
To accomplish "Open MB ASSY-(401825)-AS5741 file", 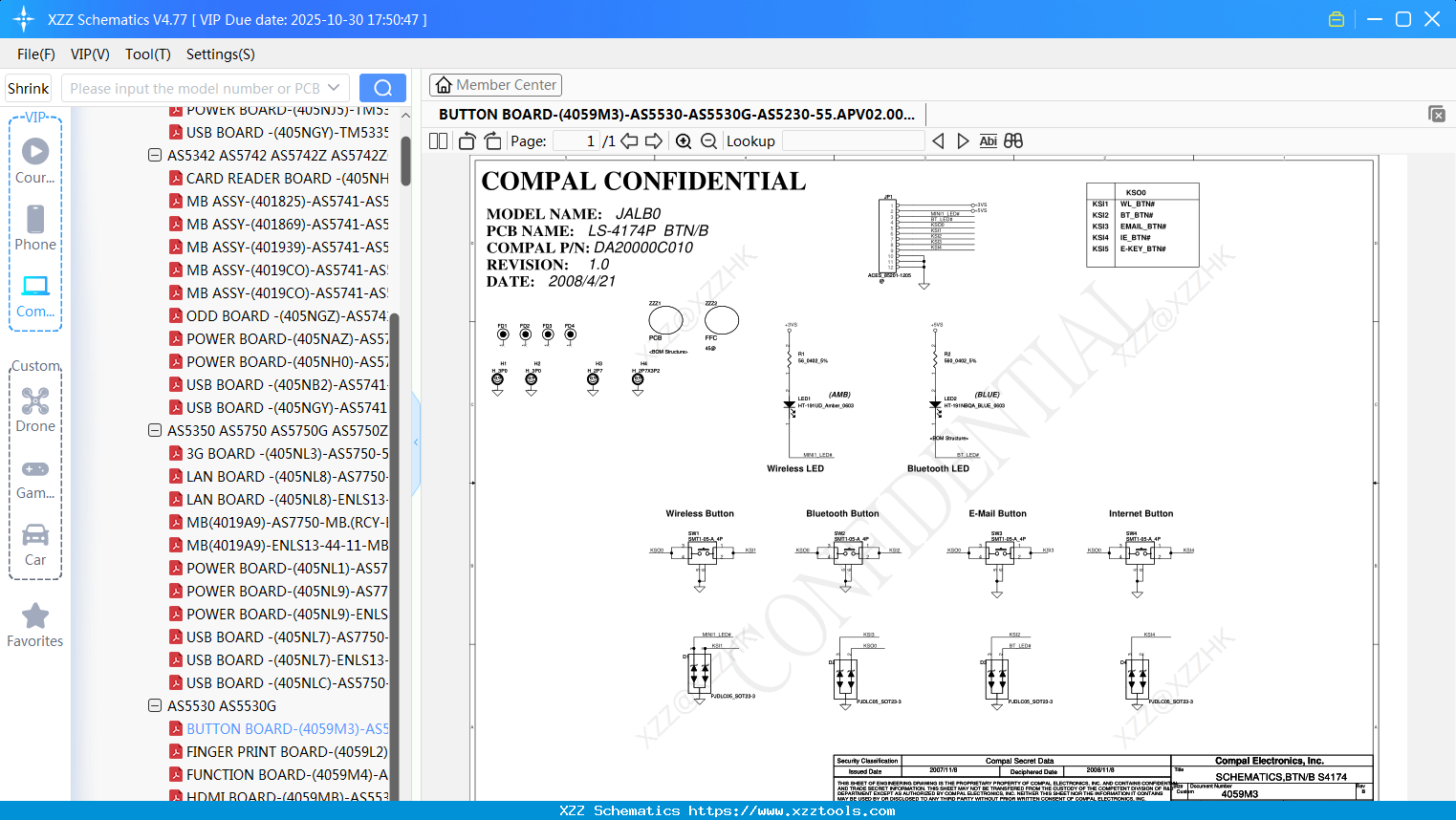I will tap(287, 201).
